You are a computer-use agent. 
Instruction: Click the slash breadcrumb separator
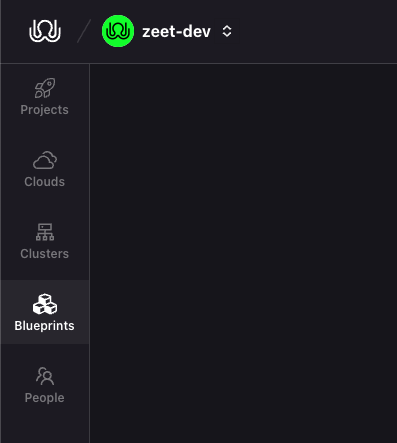pos(84,31)
